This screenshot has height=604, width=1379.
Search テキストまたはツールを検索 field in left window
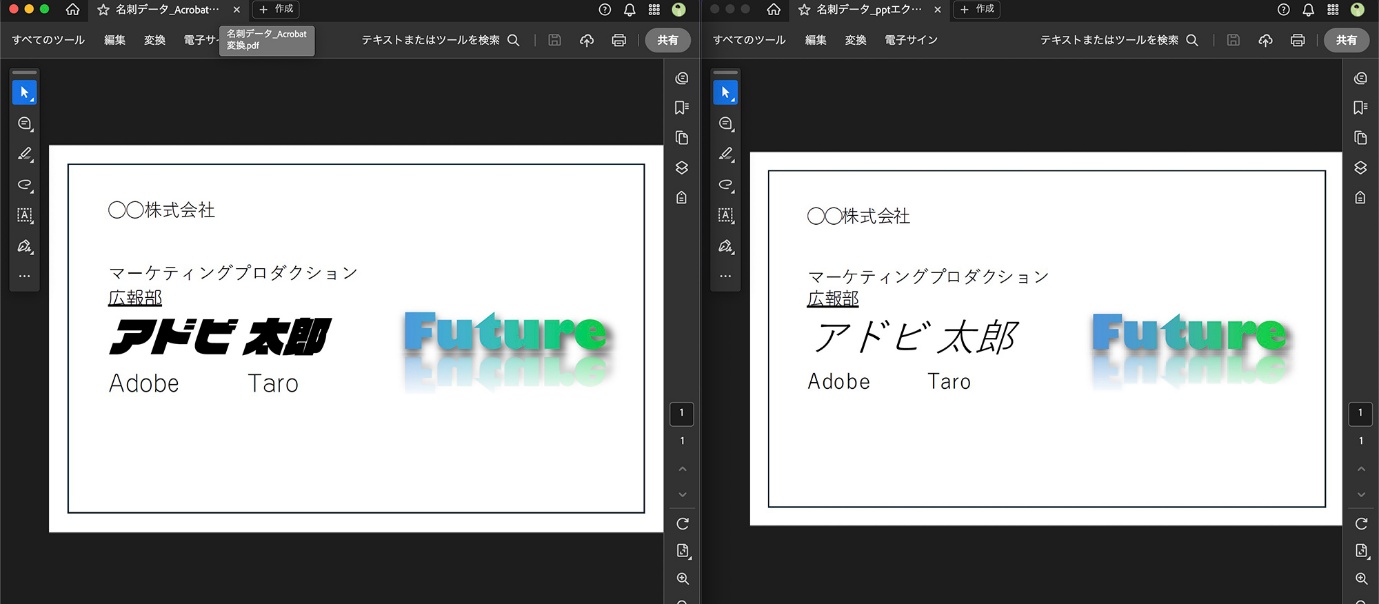click(441, 40)
